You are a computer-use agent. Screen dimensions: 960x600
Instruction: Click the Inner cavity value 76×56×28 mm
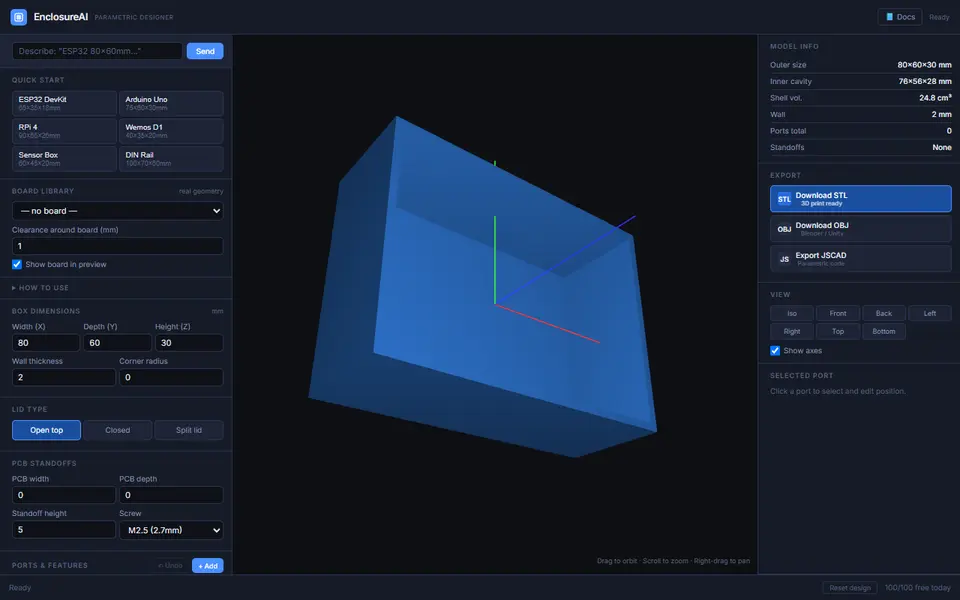[x=924, y=81]
